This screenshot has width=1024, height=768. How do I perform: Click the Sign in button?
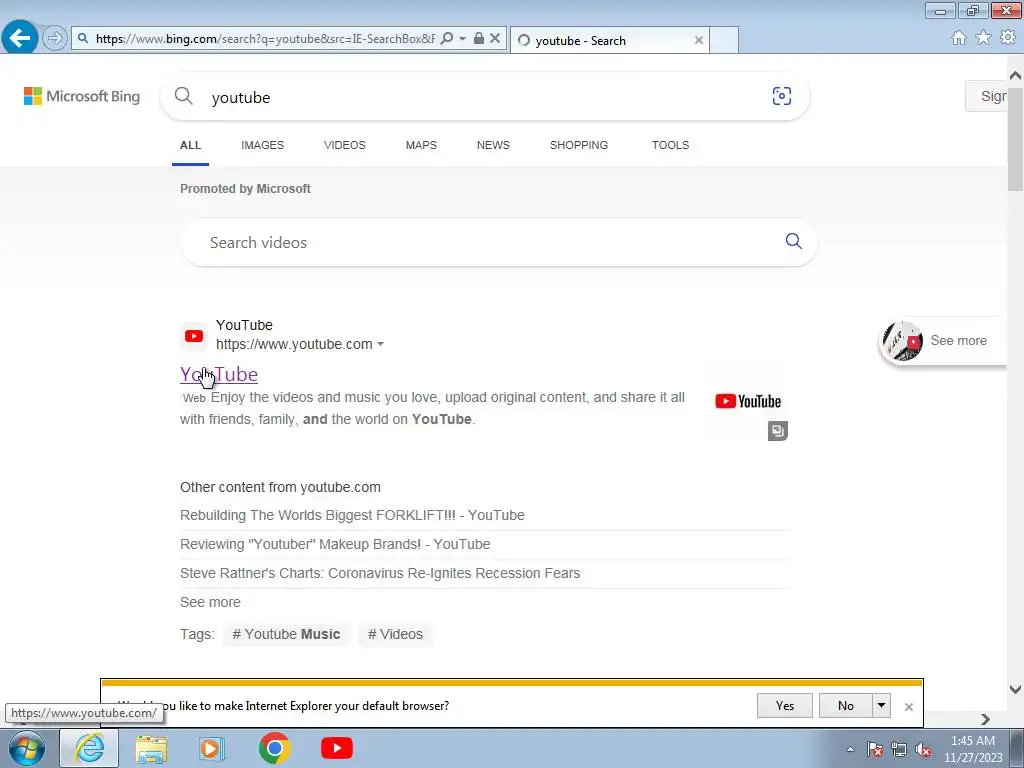click(x=987, y=97)
